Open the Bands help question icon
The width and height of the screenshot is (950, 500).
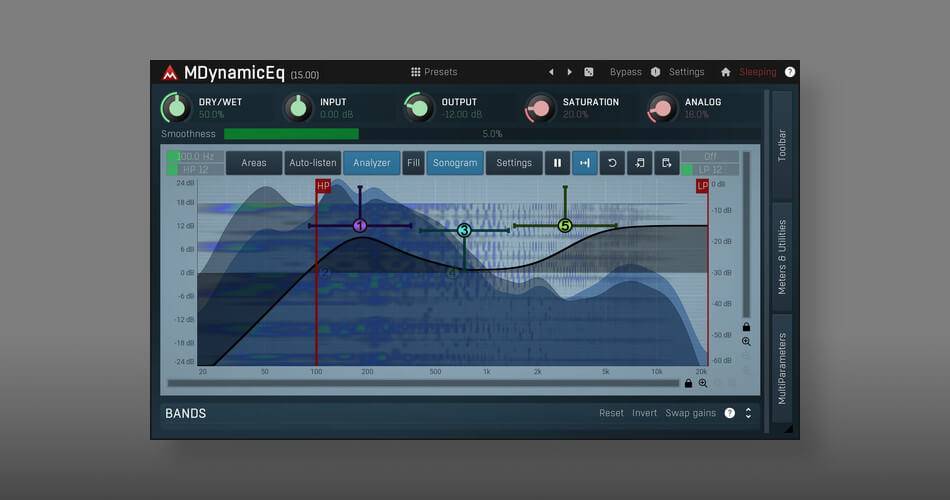click(730, 413)
